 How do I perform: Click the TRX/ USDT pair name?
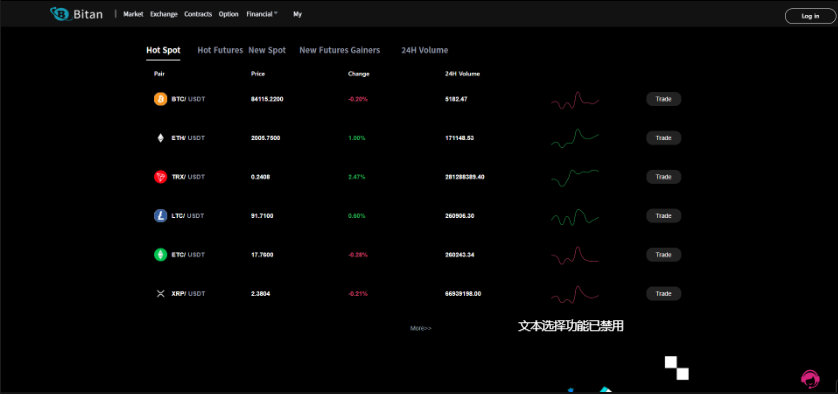(188, 177)
